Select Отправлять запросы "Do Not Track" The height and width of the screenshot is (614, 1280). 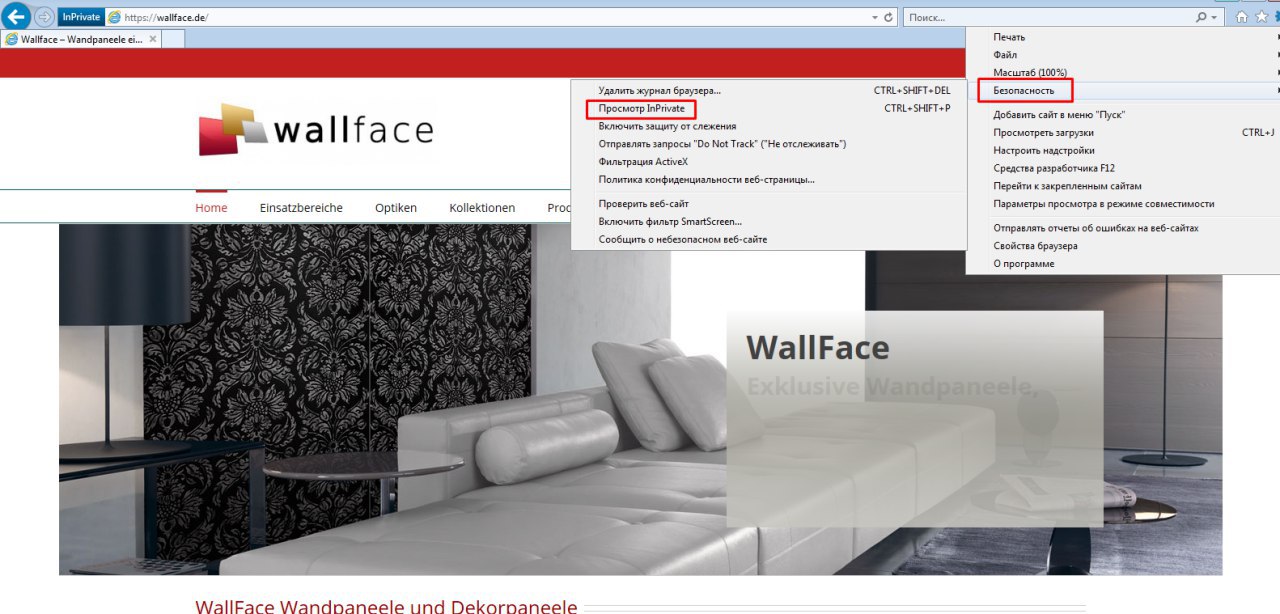click(768, 144)
